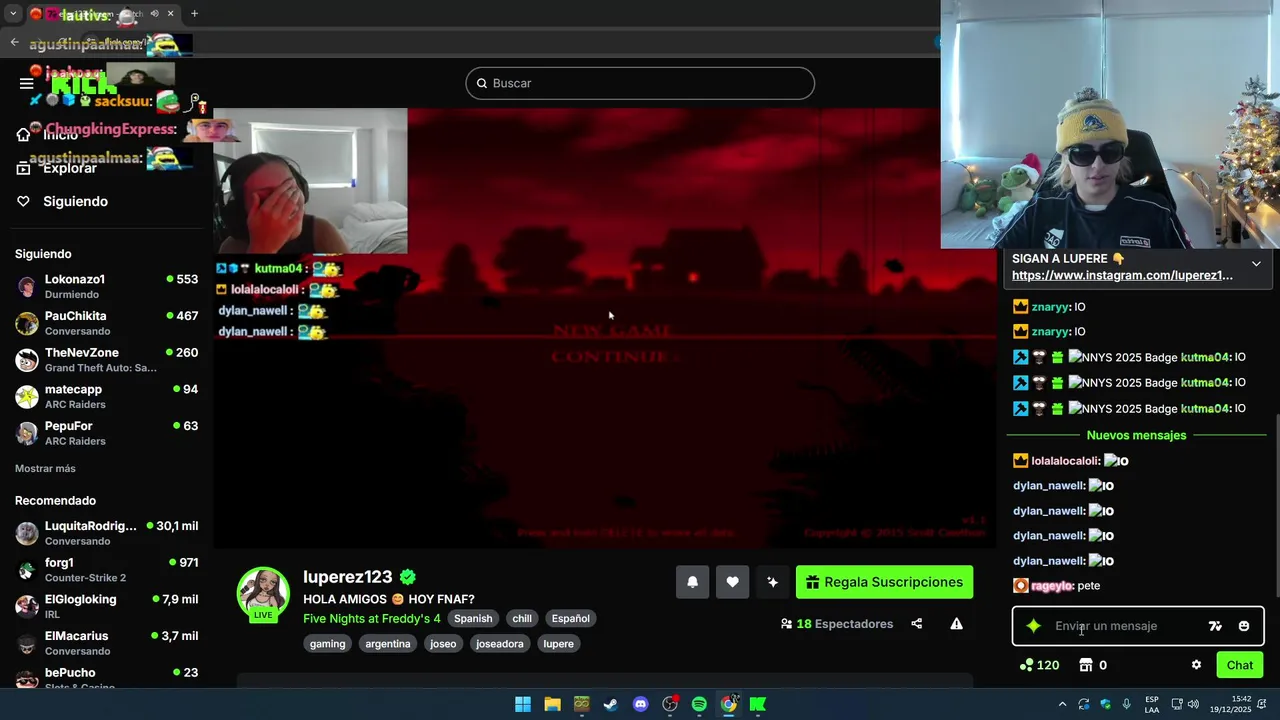Report the stream via warning triangle icon
This screenshot has height=720, width=1280.
(956, 624)
